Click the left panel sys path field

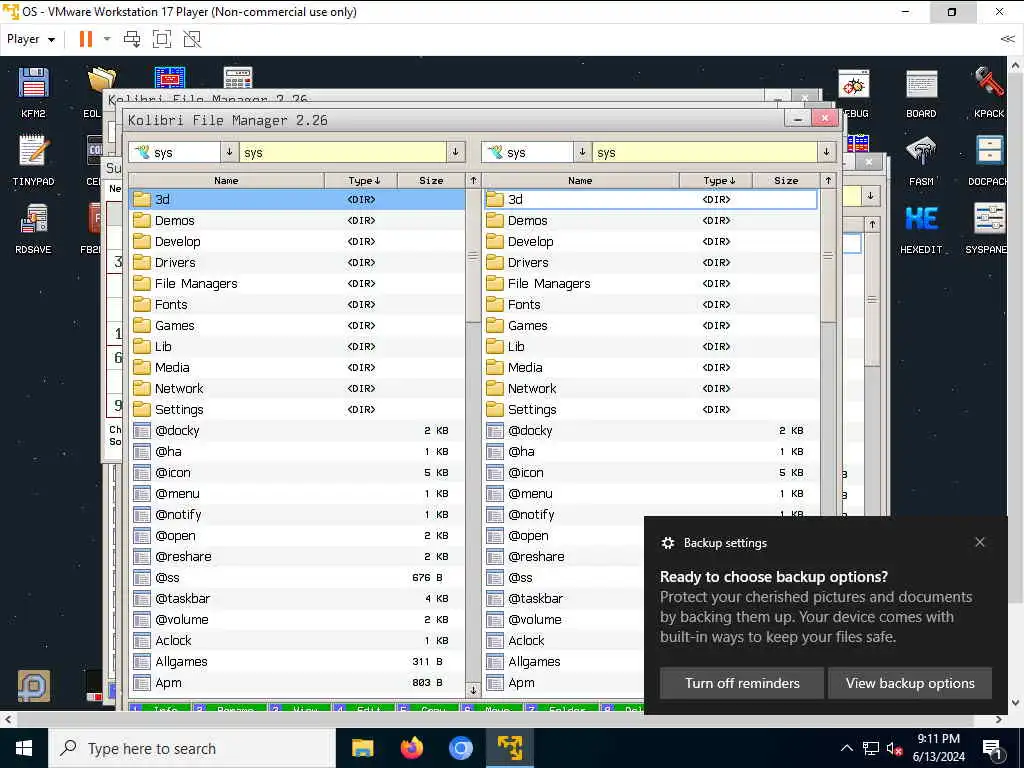343,152
